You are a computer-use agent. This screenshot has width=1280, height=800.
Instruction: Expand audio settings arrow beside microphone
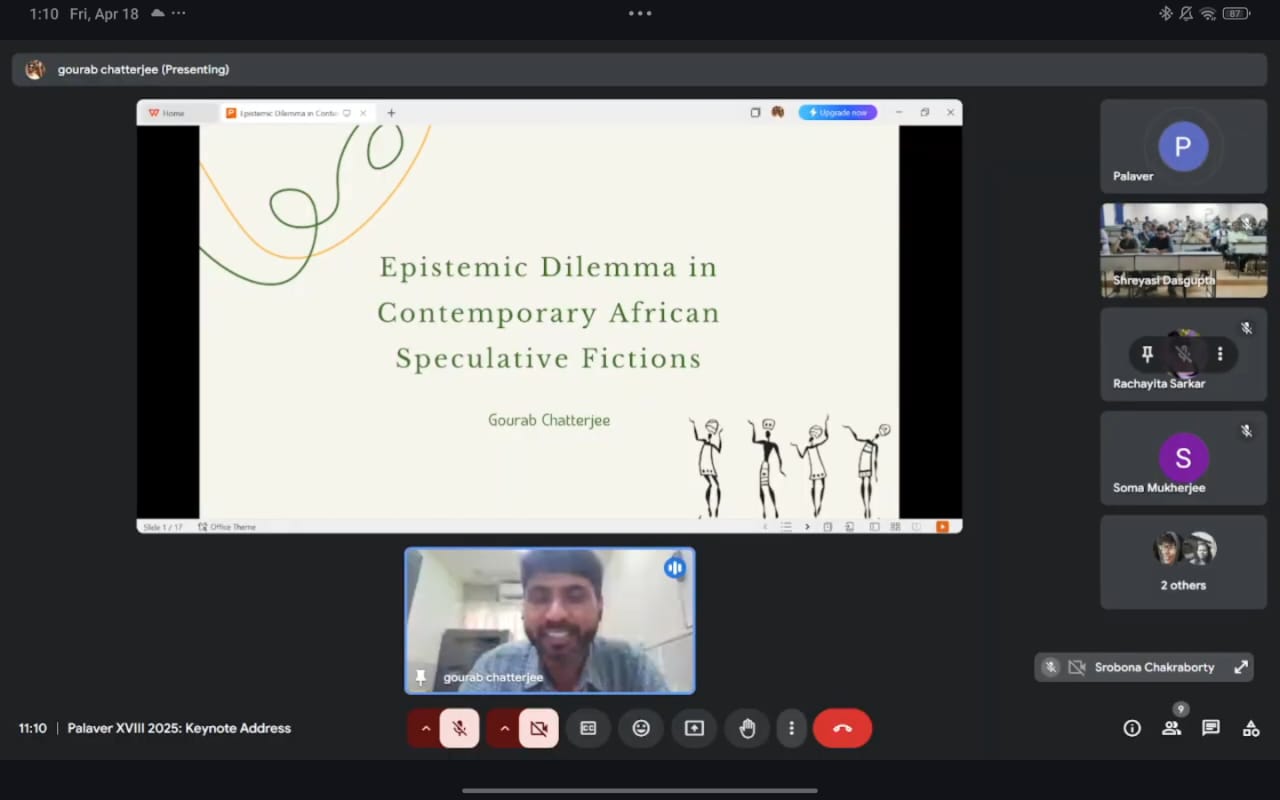425,728
